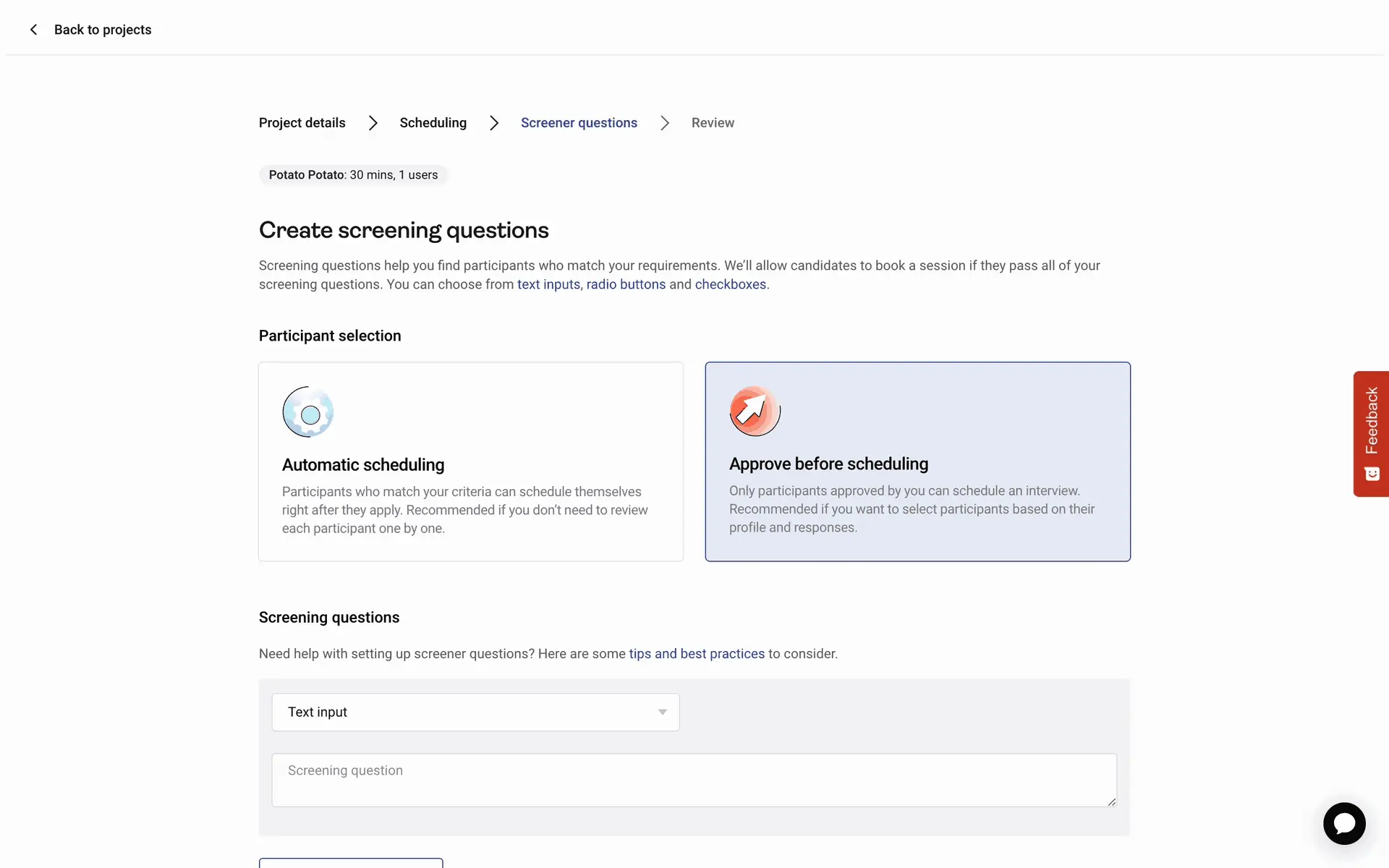Open tips and best practices link
Viewport: 1389px width, 868px height.
(x=696, y=654)
